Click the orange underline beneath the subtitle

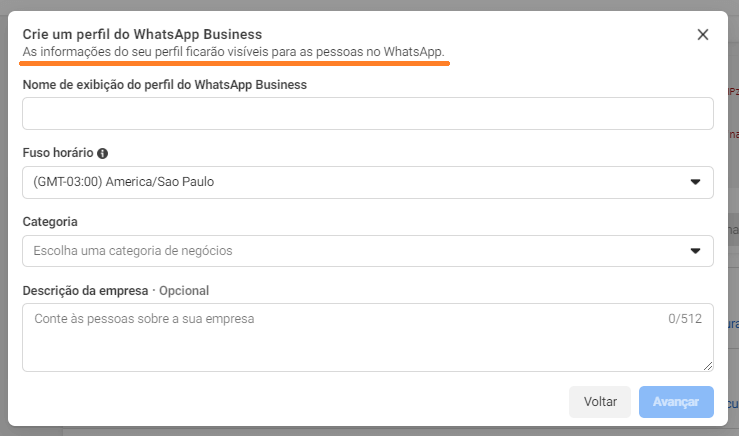click(235, 63)
